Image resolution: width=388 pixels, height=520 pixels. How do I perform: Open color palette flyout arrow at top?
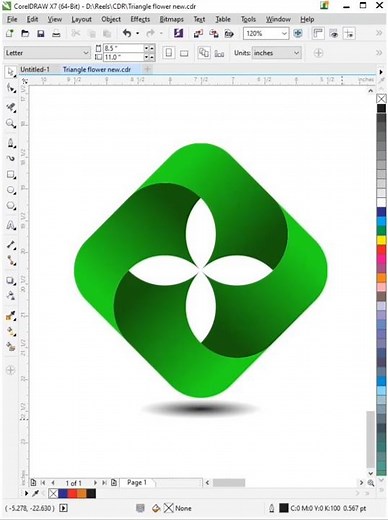[x=381, y=72]
